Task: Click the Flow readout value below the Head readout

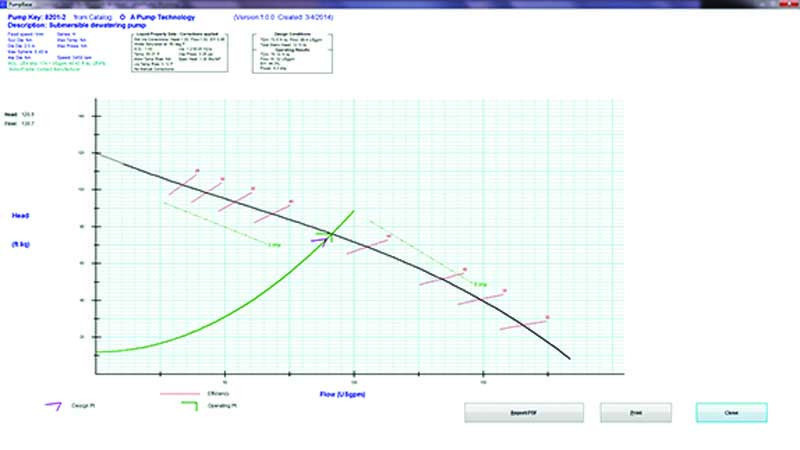Action: [28, 123]
